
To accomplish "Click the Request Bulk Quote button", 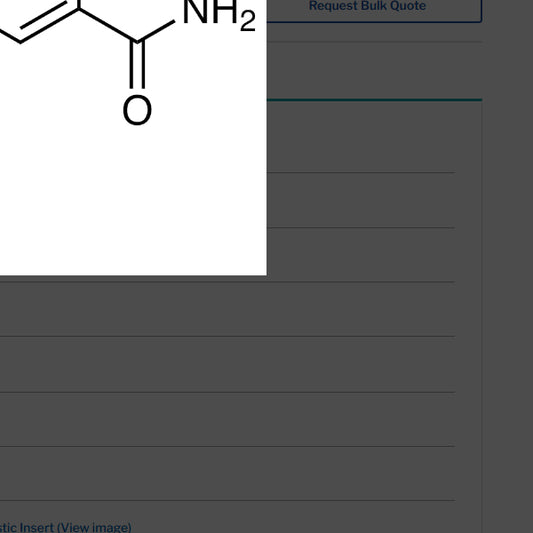I will 367,6.
